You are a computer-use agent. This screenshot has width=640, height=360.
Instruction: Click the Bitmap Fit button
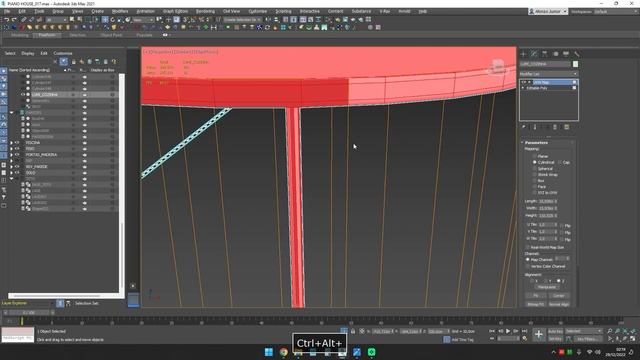(536, 304)
